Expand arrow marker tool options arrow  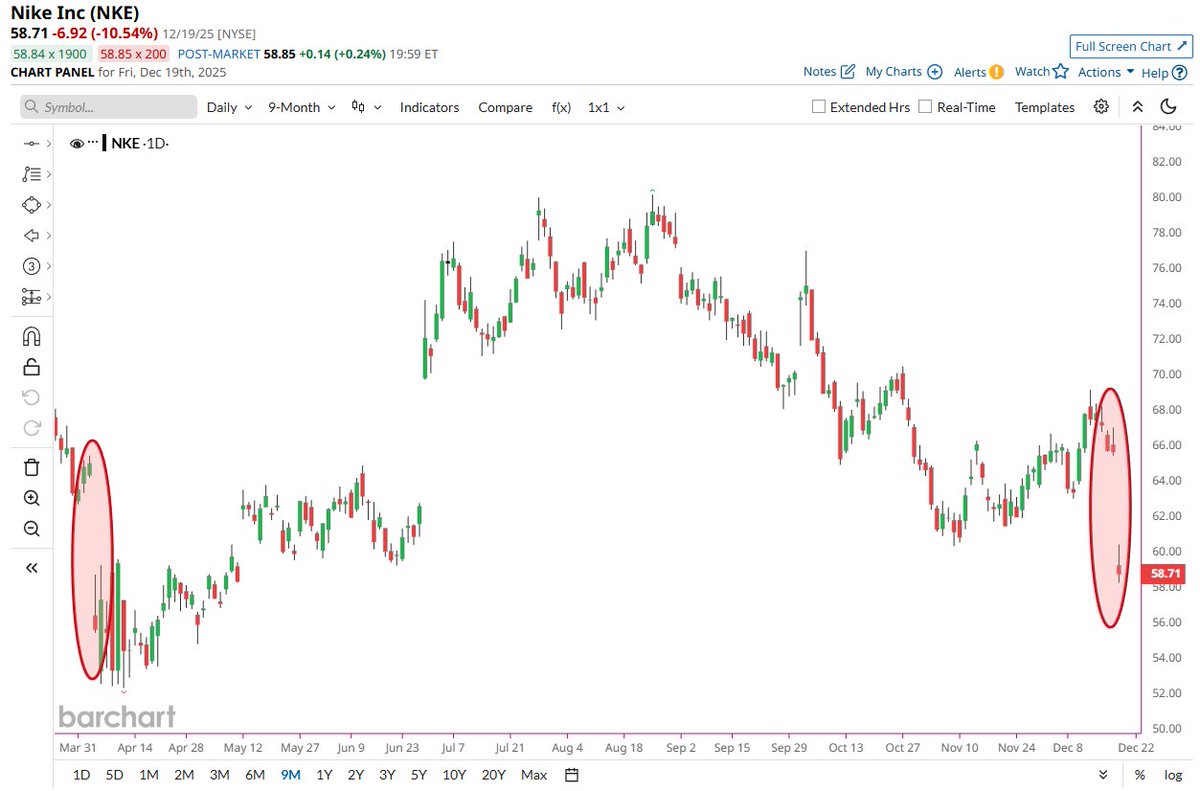coord(48,236)
